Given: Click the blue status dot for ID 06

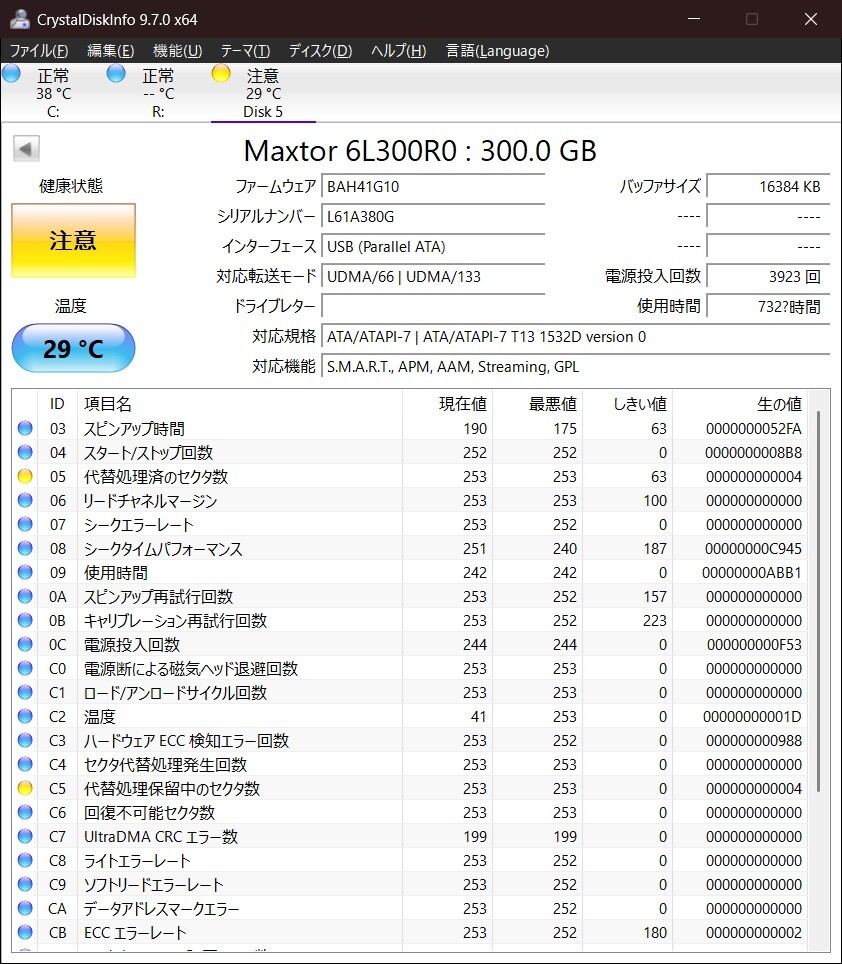Looking at the screenshot, I should [x=25, y=500].
